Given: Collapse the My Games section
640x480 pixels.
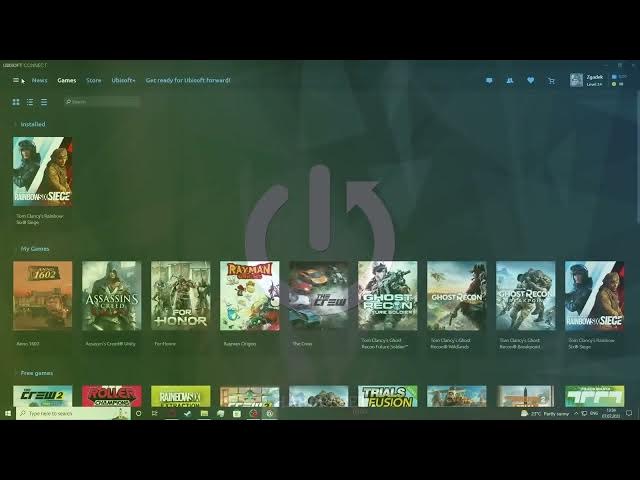Looking at the screenshot, I should pyautogui.click(x=15, y=248).
